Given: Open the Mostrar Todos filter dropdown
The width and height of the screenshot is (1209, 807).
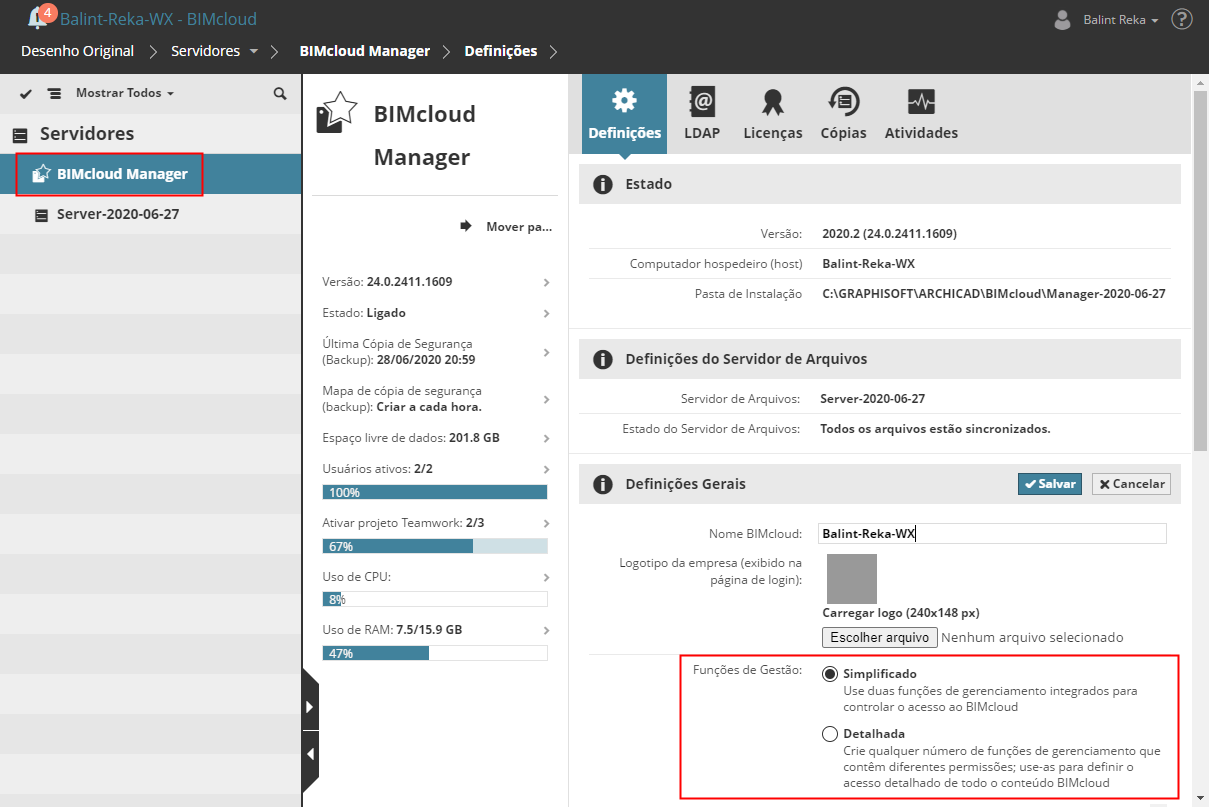Looking at the screenshot, I should [x=124, y=93].
